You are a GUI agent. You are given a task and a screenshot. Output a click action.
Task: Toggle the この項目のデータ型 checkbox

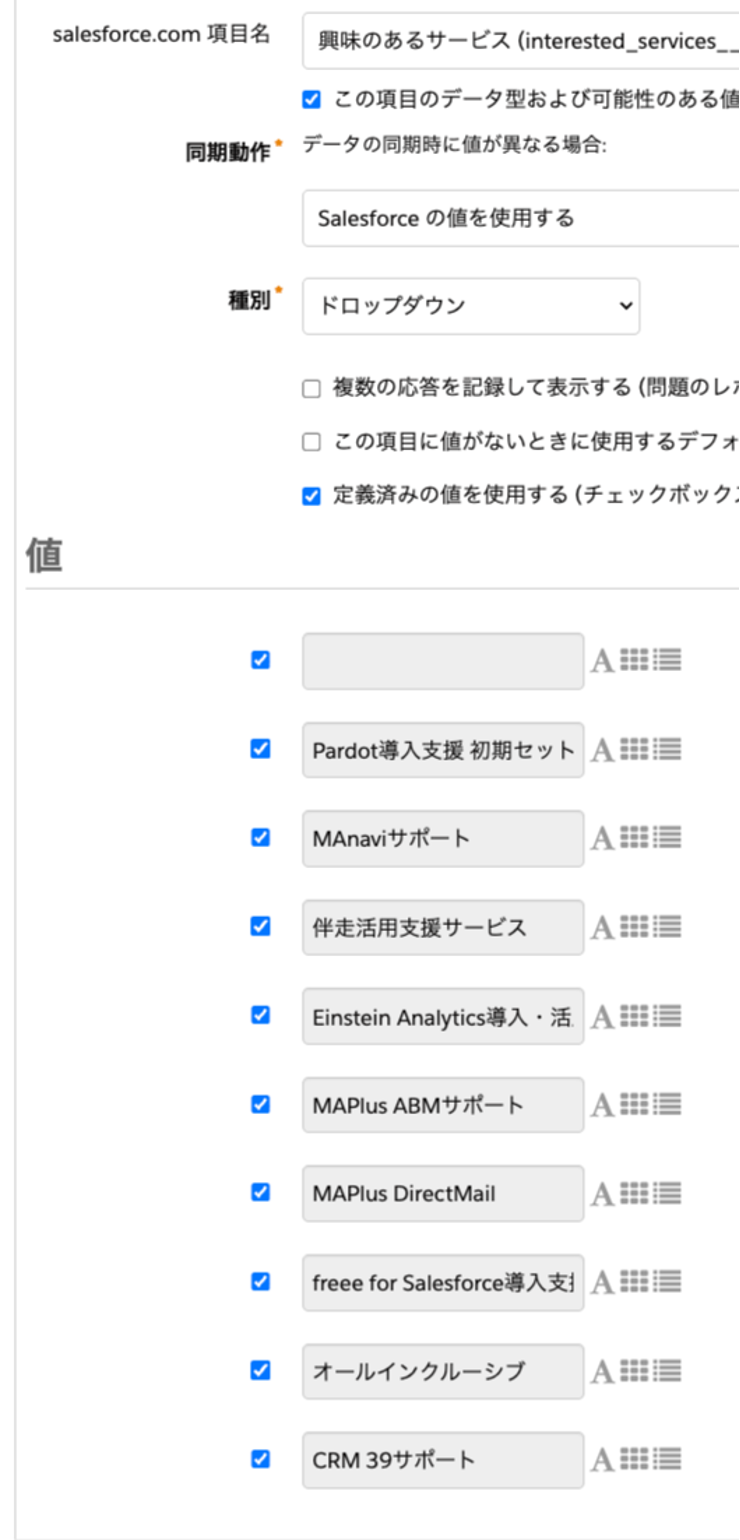[311, 100]
